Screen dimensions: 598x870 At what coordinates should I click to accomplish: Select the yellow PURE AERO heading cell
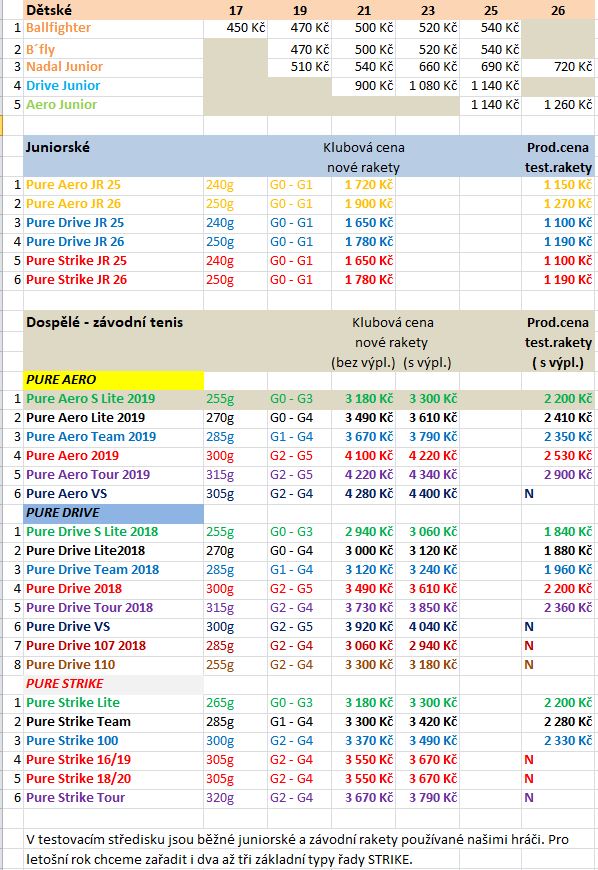[113, 380]
